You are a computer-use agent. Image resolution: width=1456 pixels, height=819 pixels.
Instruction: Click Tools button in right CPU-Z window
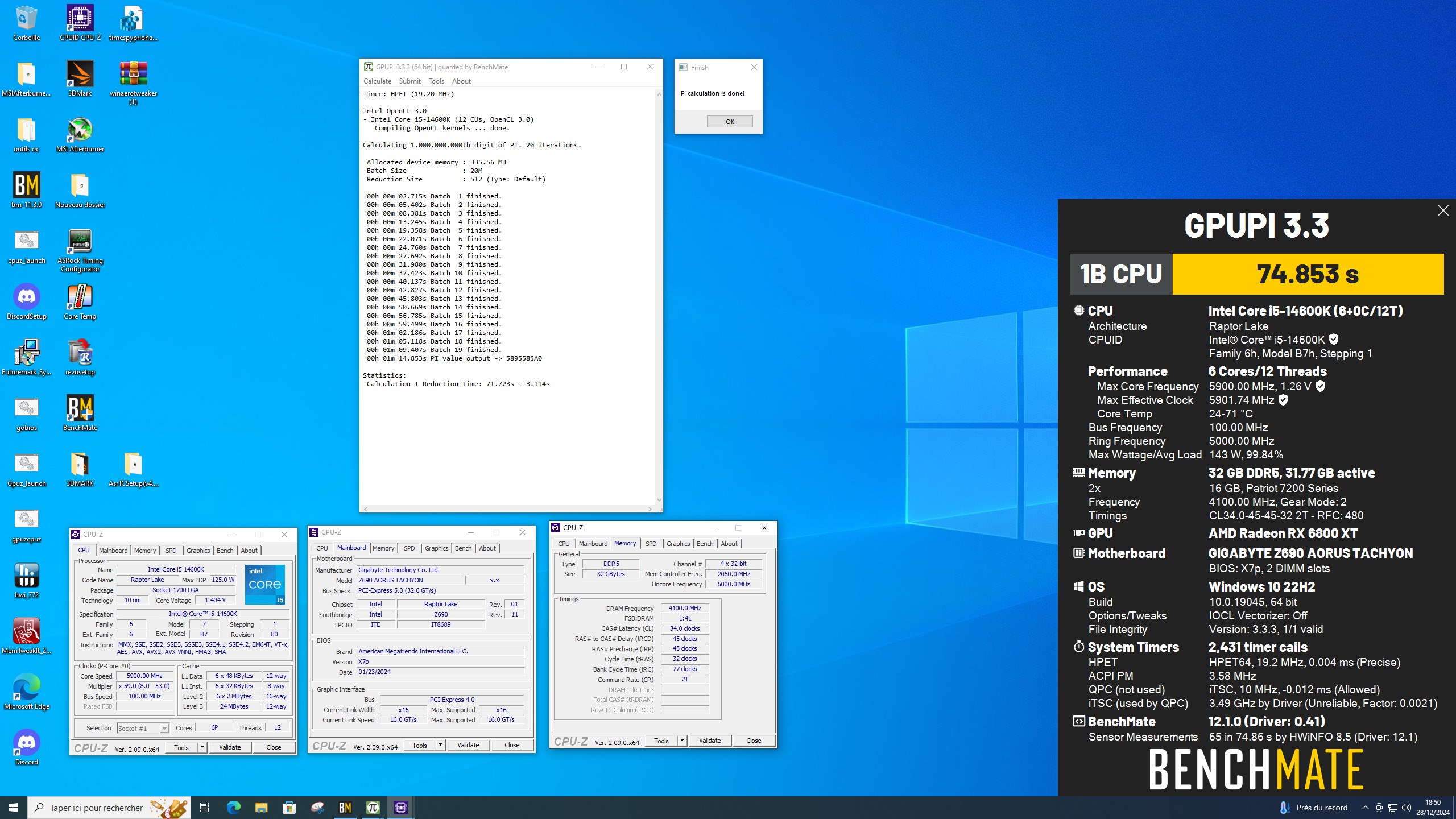[661, 741]
